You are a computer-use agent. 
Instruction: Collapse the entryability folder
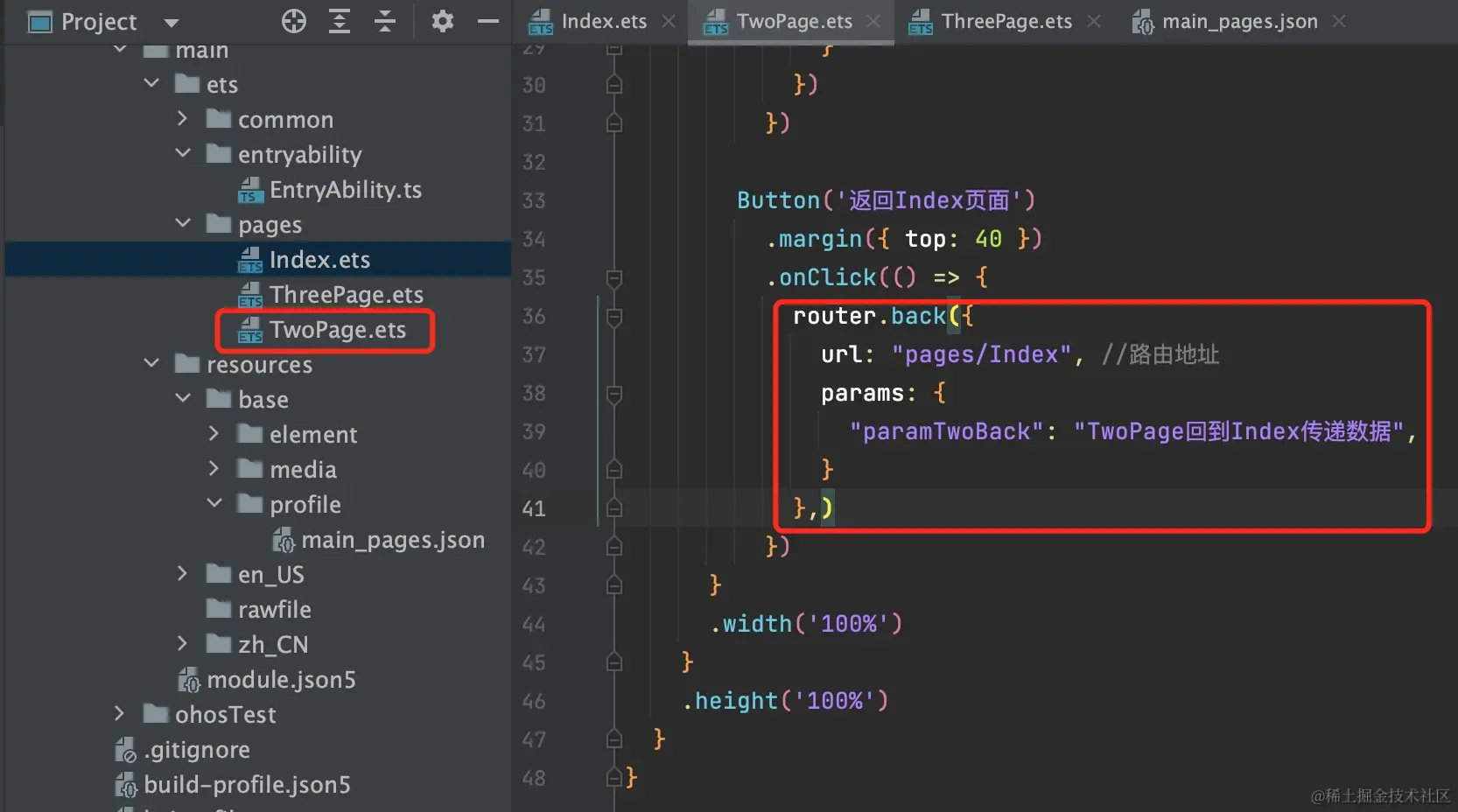[x=183, y=153]
